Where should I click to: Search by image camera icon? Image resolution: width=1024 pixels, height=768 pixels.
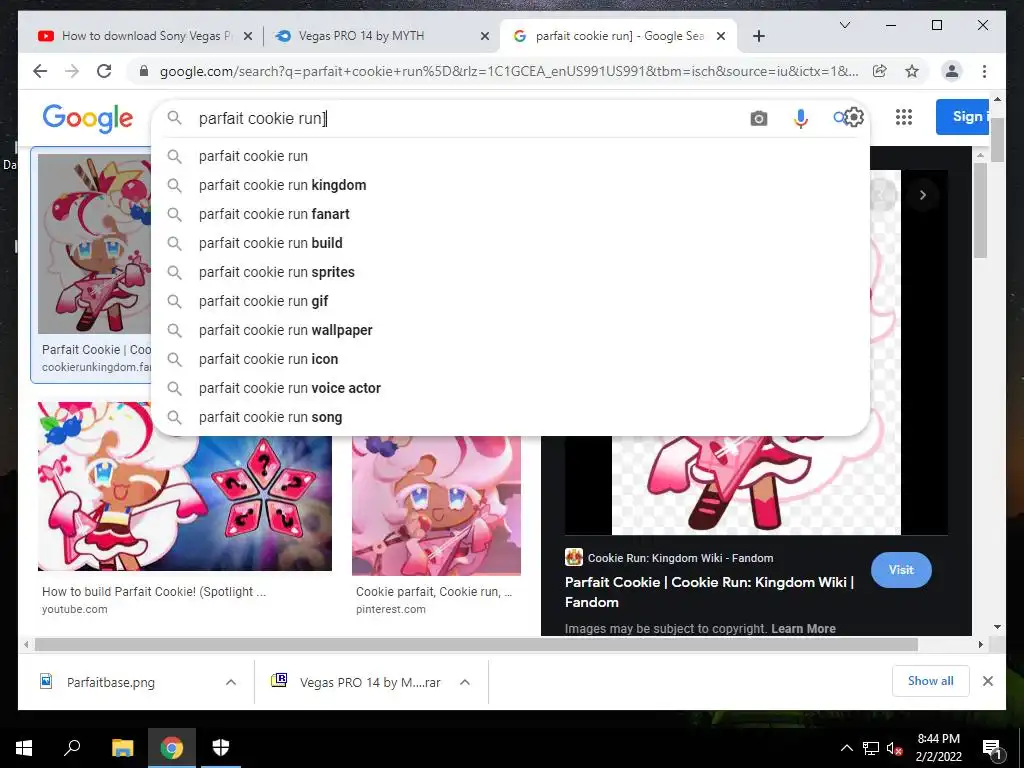click(758, 118)
